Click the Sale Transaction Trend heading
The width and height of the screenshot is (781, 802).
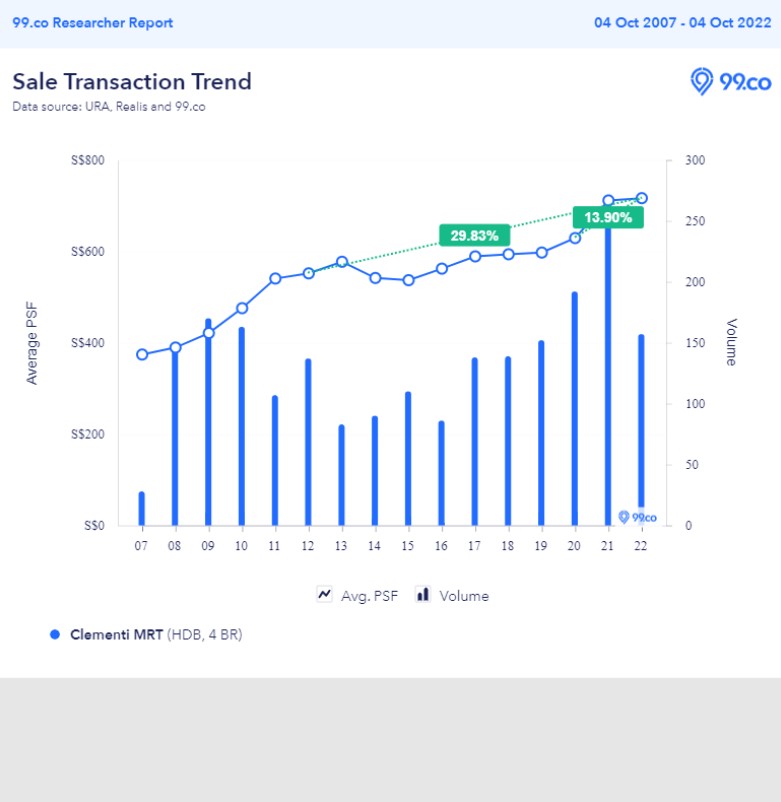tap(132, 82)
